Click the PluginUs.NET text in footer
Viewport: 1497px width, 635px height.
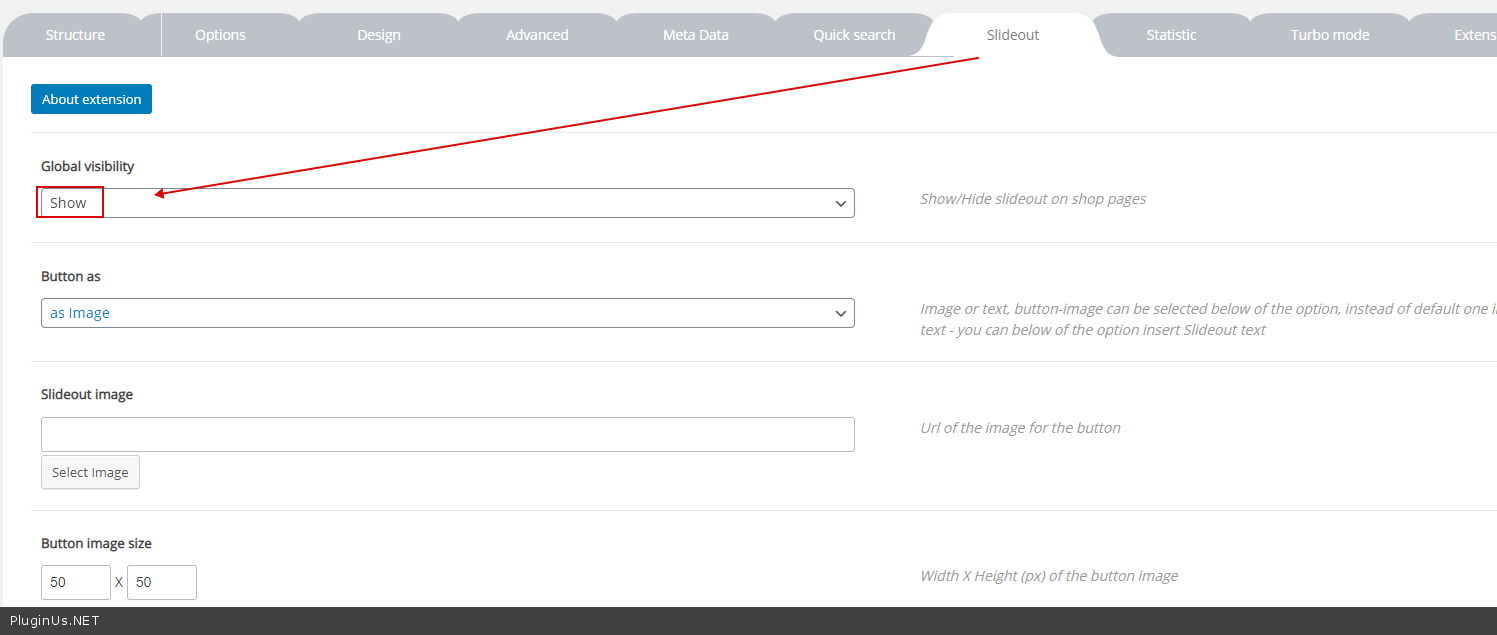tap(55, 621)
